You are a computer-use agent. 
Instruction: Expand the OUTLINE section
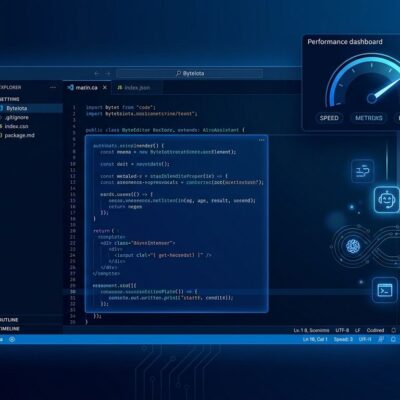(9, 320)
